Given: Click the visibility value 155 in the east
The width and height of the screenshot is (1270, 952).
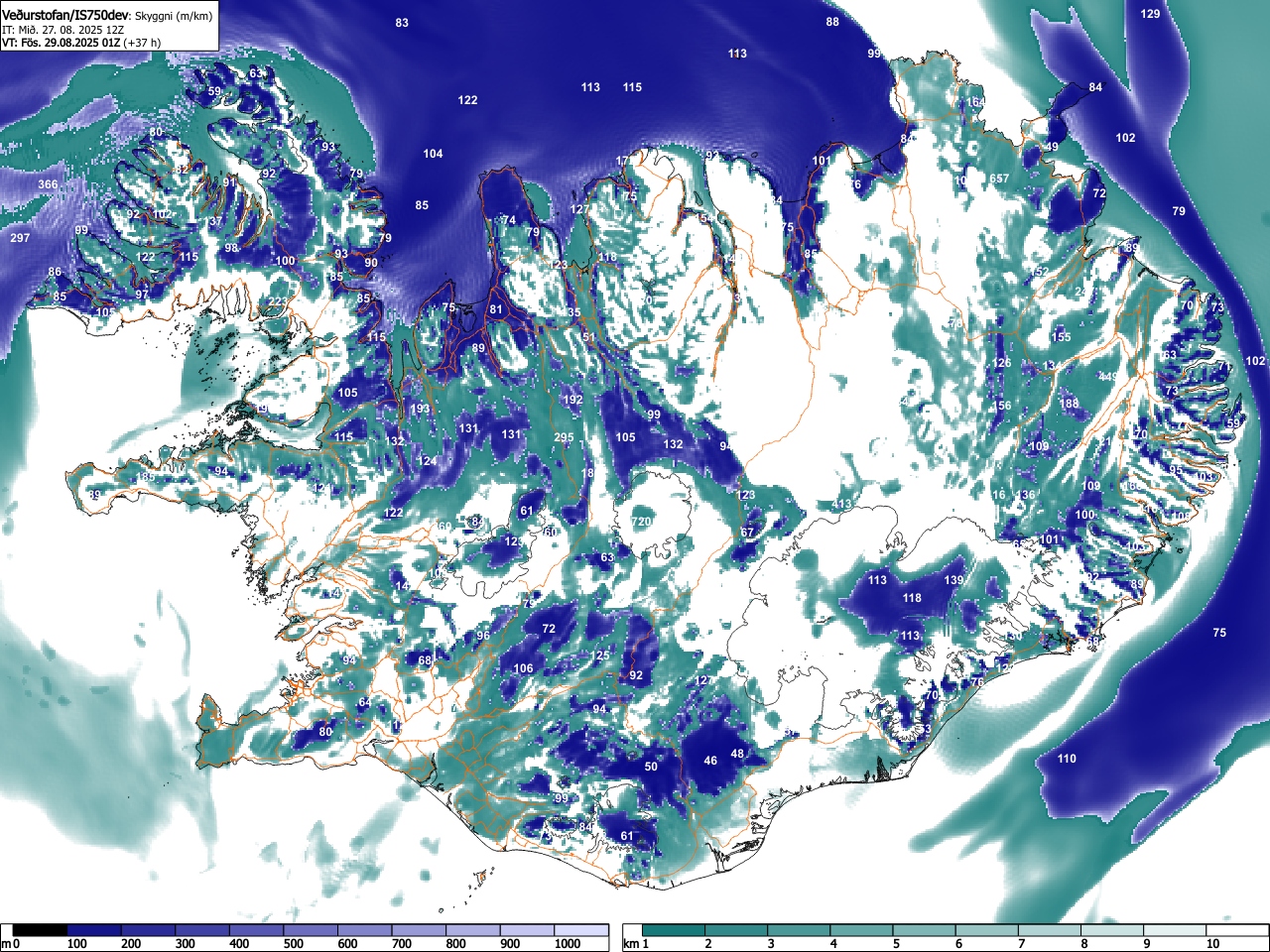Looking at the screenshot, I should pyautogui.click(x=1061, y=337).
